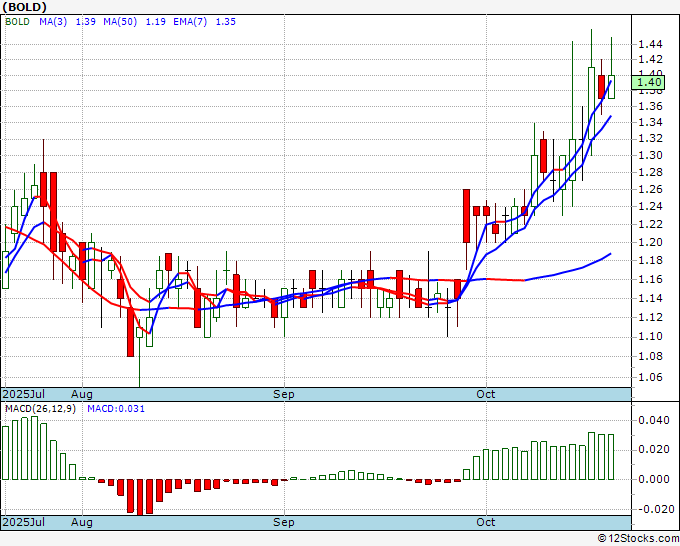Click the current price tag 1.40
Image resolution: width=680 pixels, height=546 pixels.
click(648, 82)
